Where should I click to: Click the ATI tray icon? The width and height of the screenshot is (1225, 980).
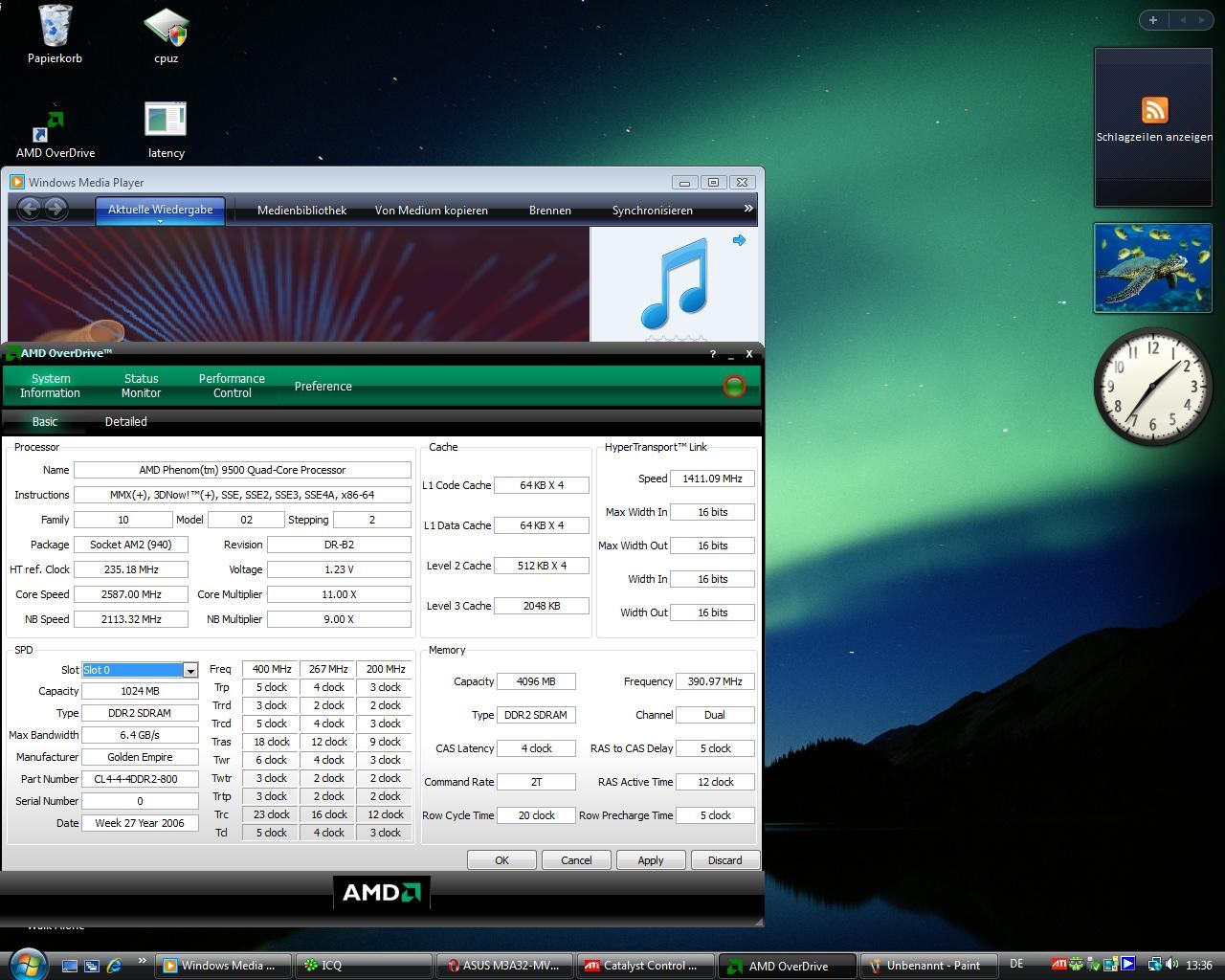1058,965
